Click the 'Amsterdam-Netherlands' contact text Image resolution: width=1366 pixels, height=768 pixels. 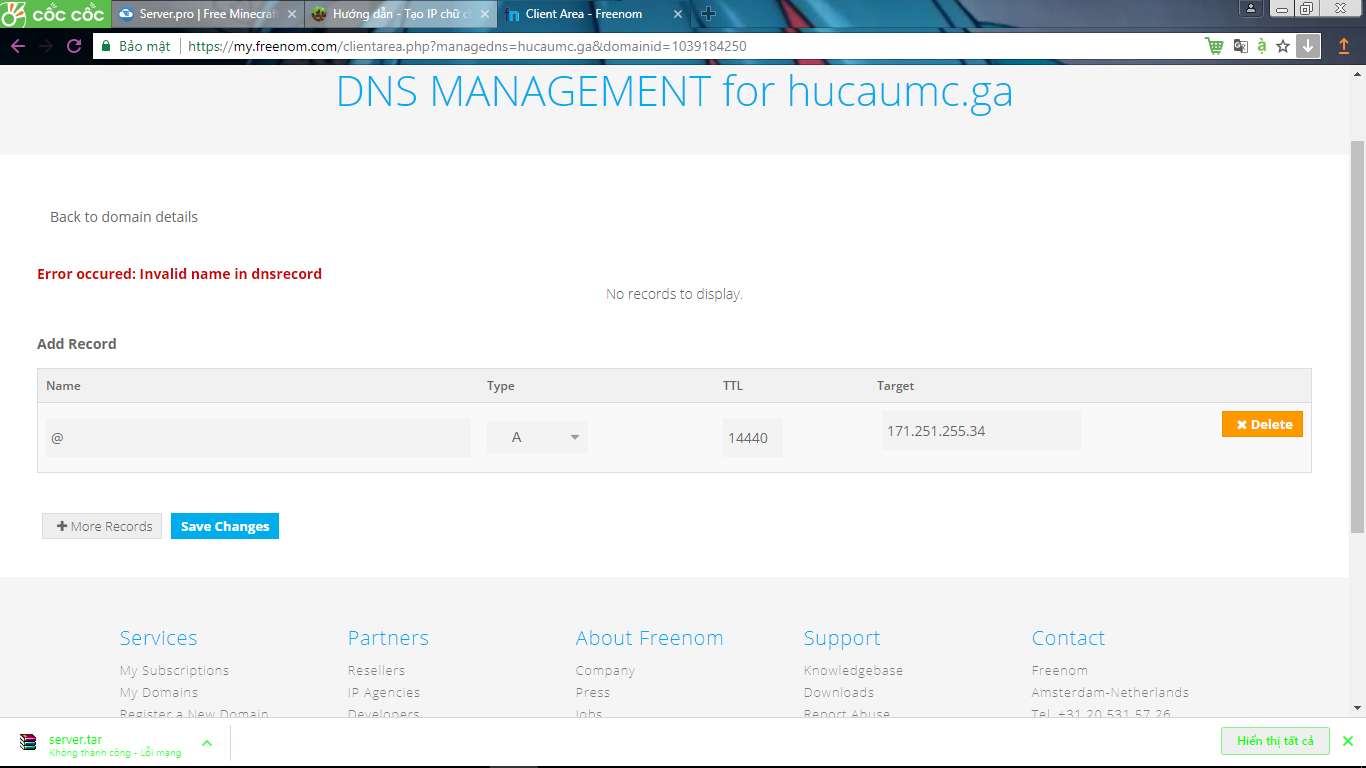click(x=1110, y=692)
